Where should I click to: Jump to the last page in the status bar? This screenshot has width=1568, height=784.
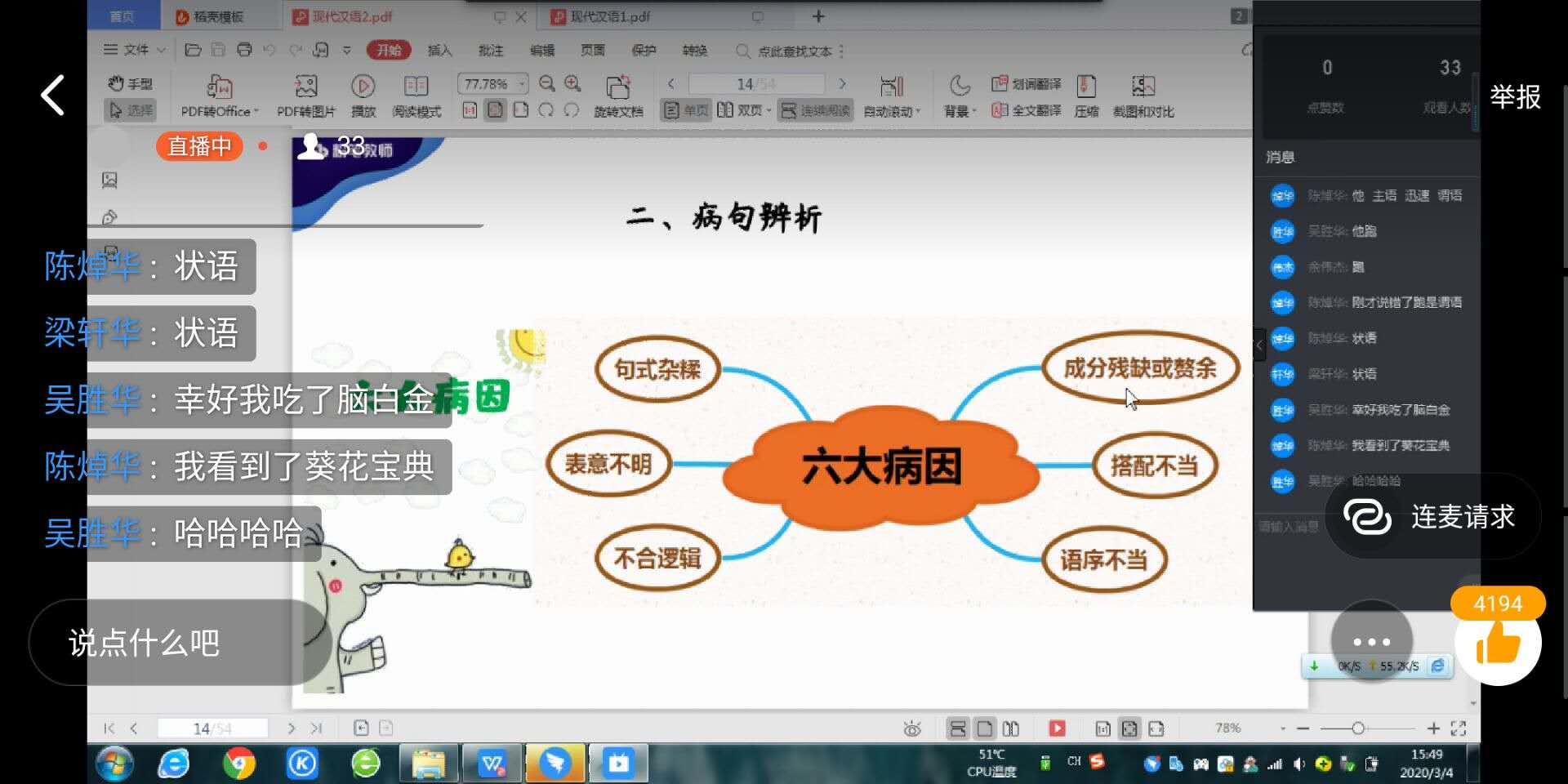317,728
